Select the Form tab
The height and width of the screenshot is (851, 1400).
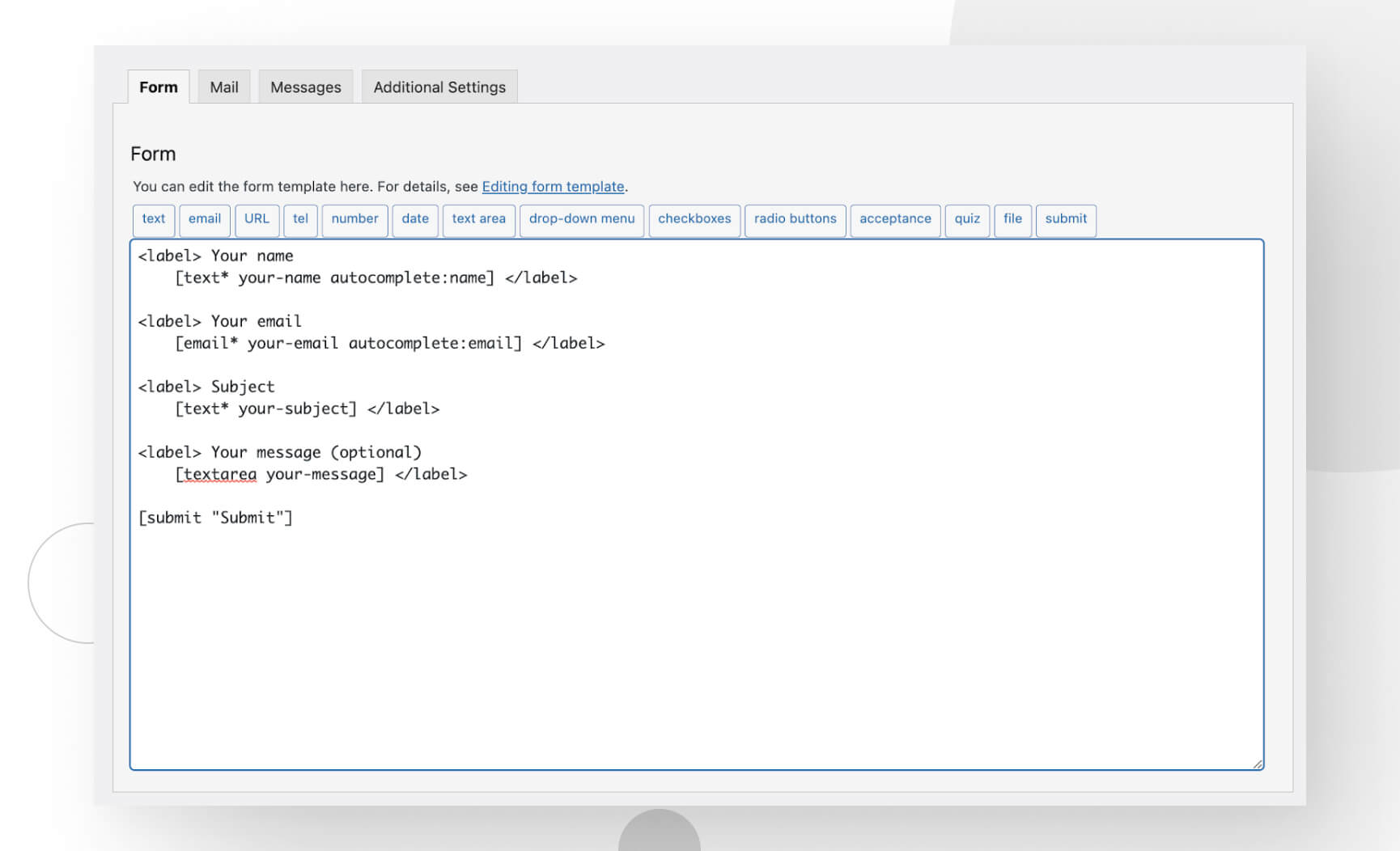[x=158, y=87]
